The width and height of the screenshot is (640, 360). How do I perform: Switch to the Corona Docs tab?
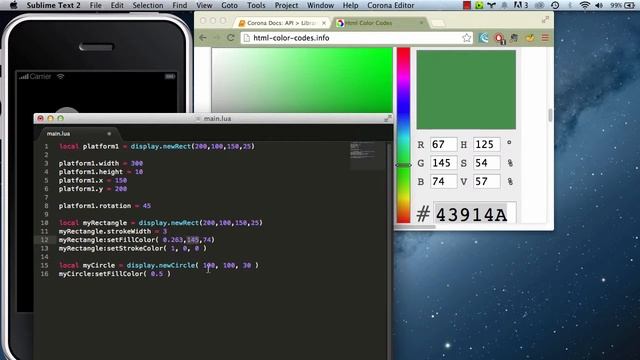[282, 23]
